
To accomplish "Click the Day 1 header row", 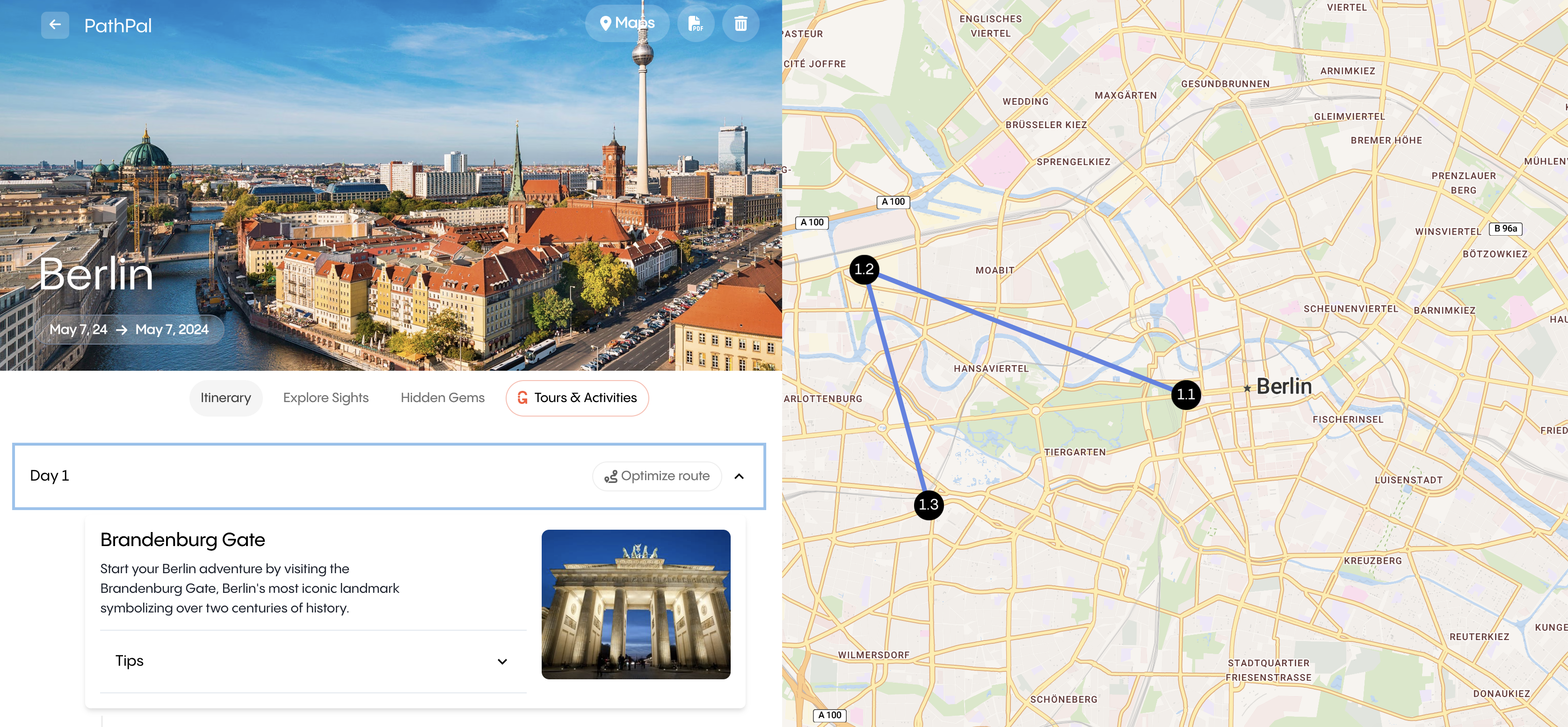I will pos(305,476).
